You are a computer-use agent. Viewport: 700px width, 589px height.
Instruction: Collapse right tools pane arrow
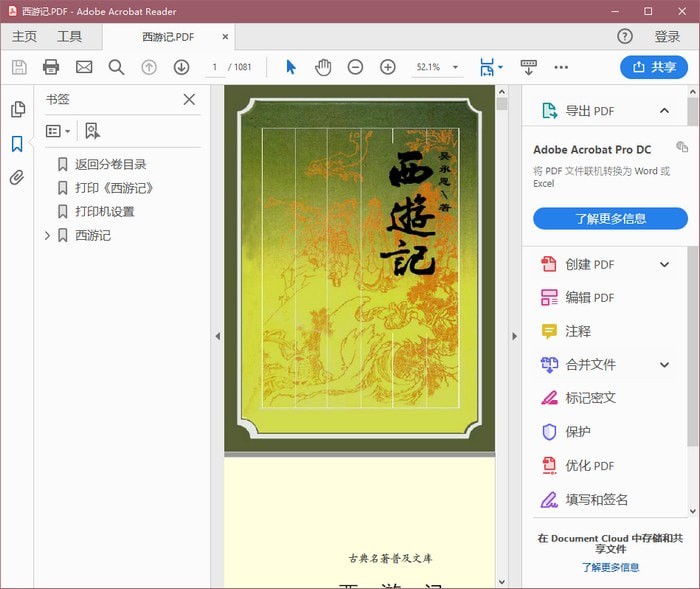[514, 336]
